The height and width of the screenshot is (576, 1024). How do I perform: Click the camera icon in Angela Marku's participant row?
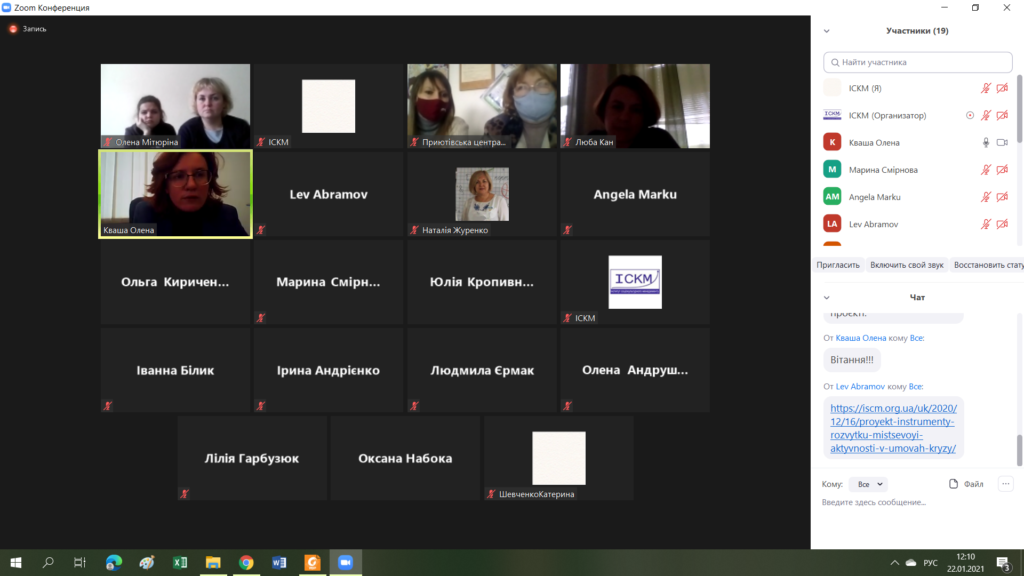(1002, 197)
